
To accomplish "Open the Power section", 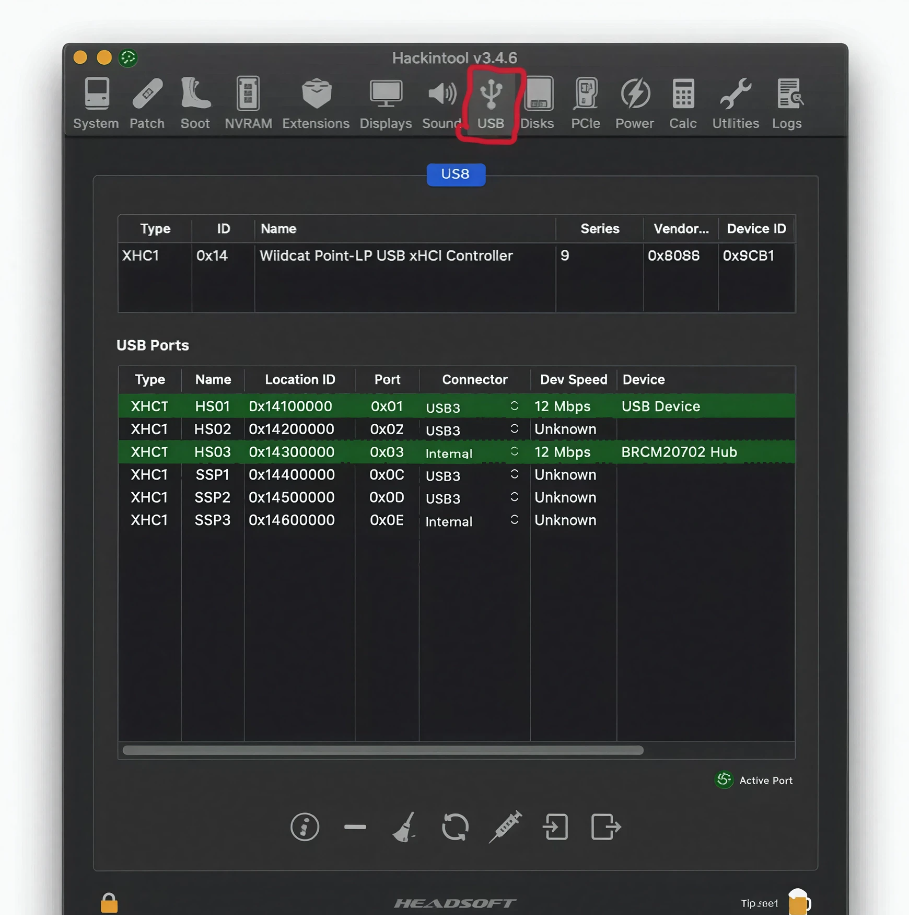I will [635, 103].
